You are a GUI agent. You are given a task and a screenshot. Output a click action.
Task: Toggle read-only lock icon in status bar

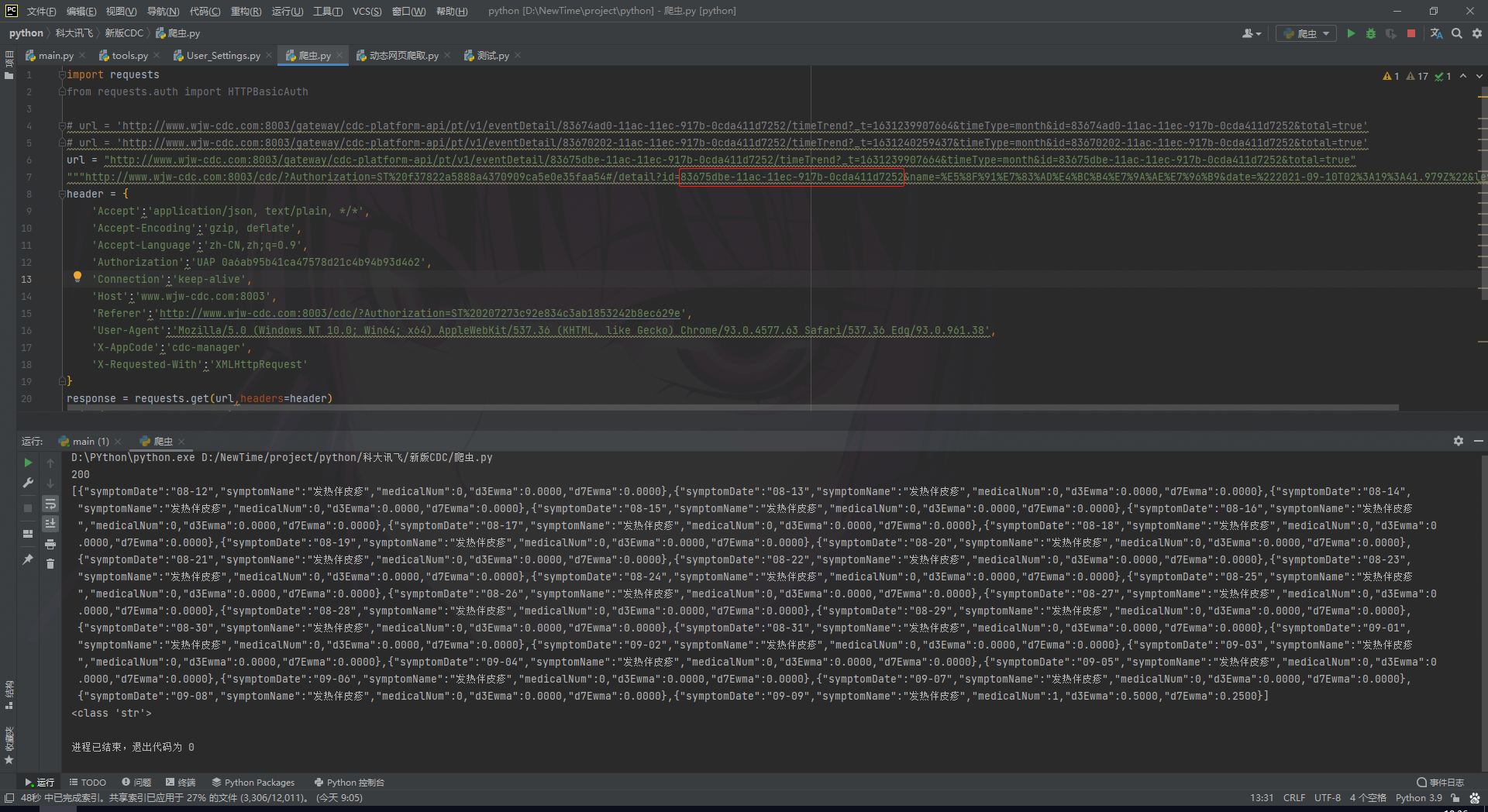pyautogui.click(x=1455, y=797)
